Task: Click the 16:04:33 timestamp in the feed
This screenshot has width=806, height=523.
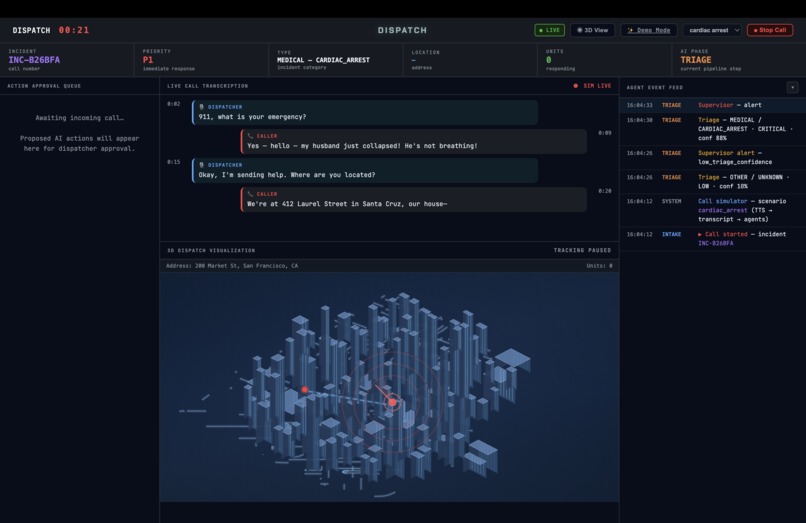Action: pyautogui.click(x=639, y=105)
